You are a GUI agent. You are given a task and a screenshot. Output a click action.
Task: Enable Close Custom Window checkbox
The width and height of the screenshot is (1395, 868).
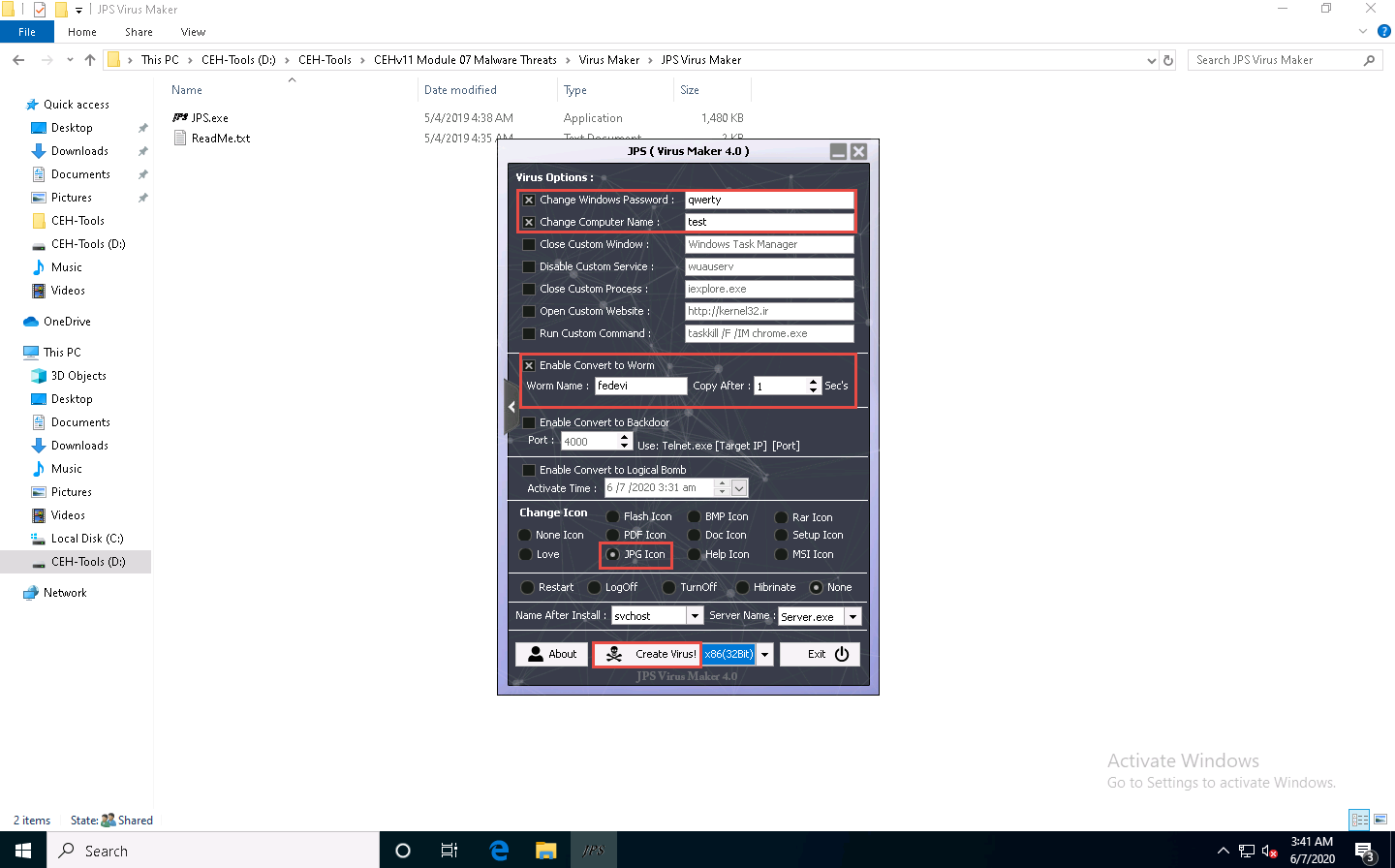coord(529,245)
